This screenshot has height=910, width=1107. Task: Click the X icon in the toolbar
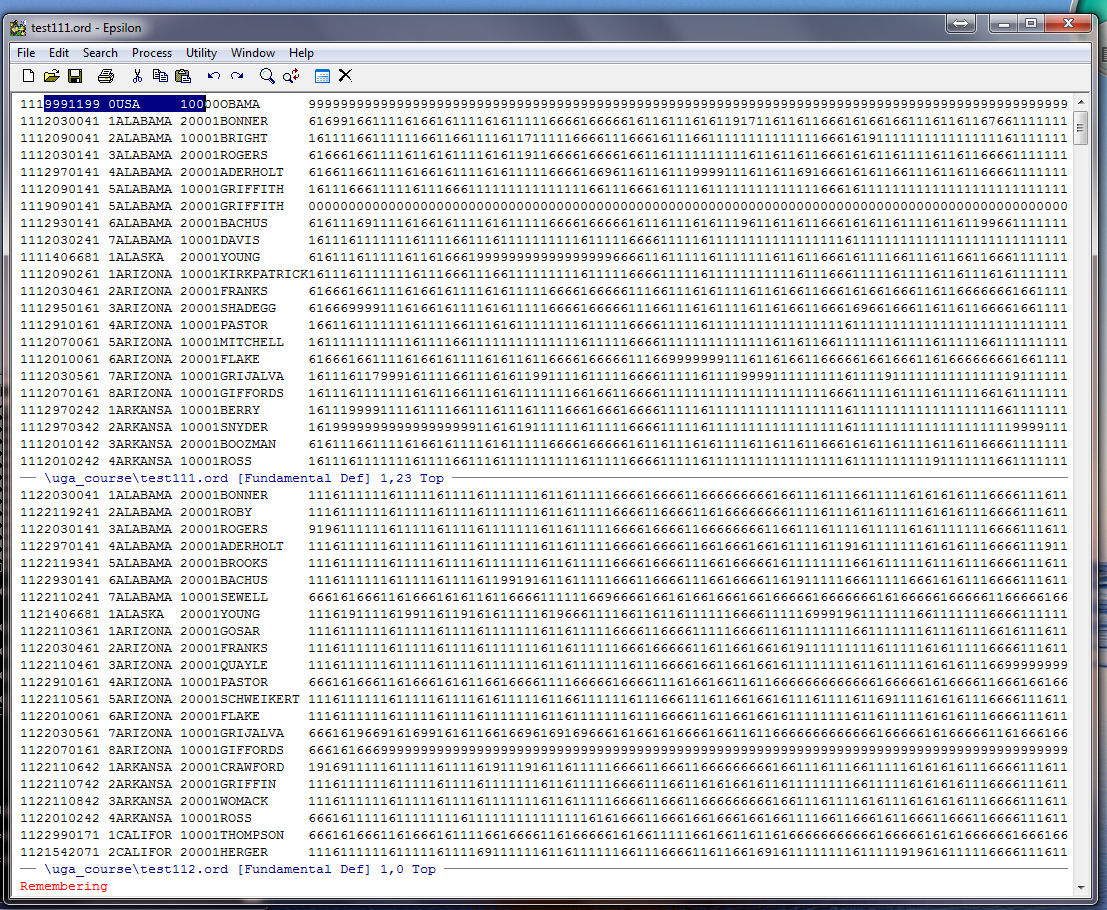click(x=345, y=76)
